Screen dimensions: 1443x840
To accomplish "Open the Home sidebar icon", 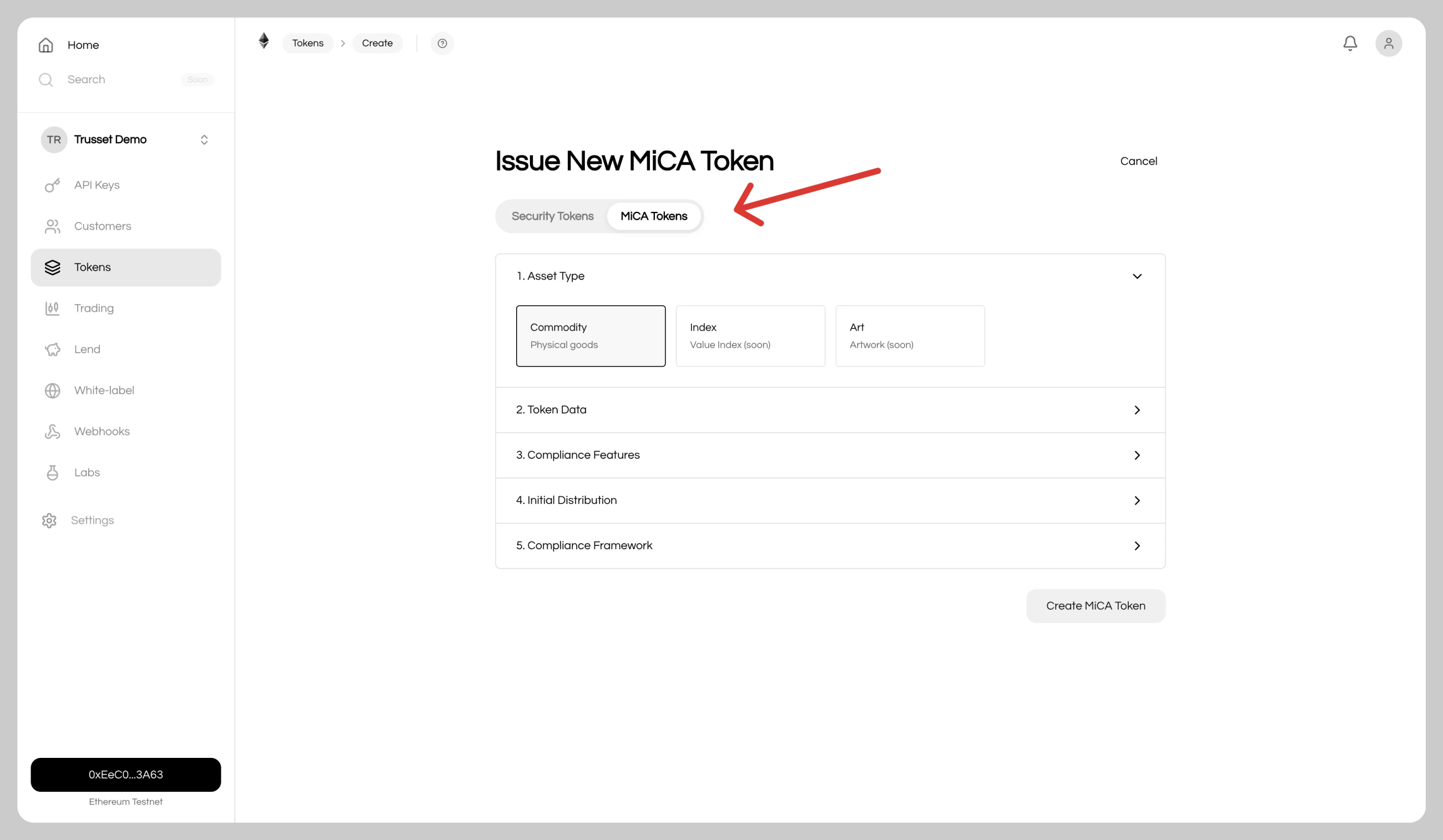I will (46, 44).
